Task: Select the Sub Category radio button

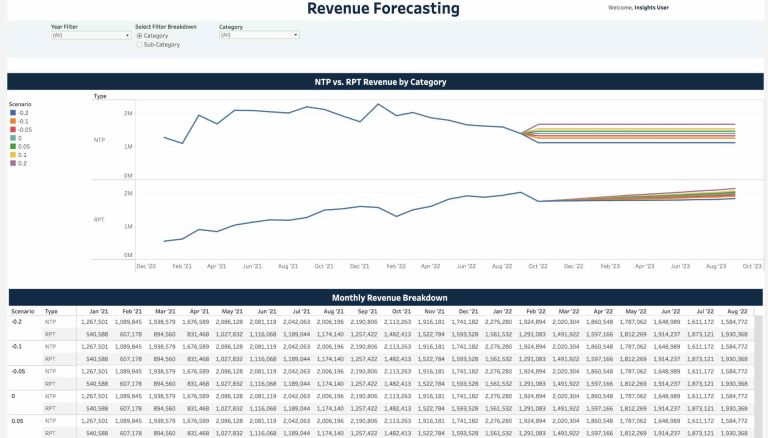Action: (x=140, y=45)
